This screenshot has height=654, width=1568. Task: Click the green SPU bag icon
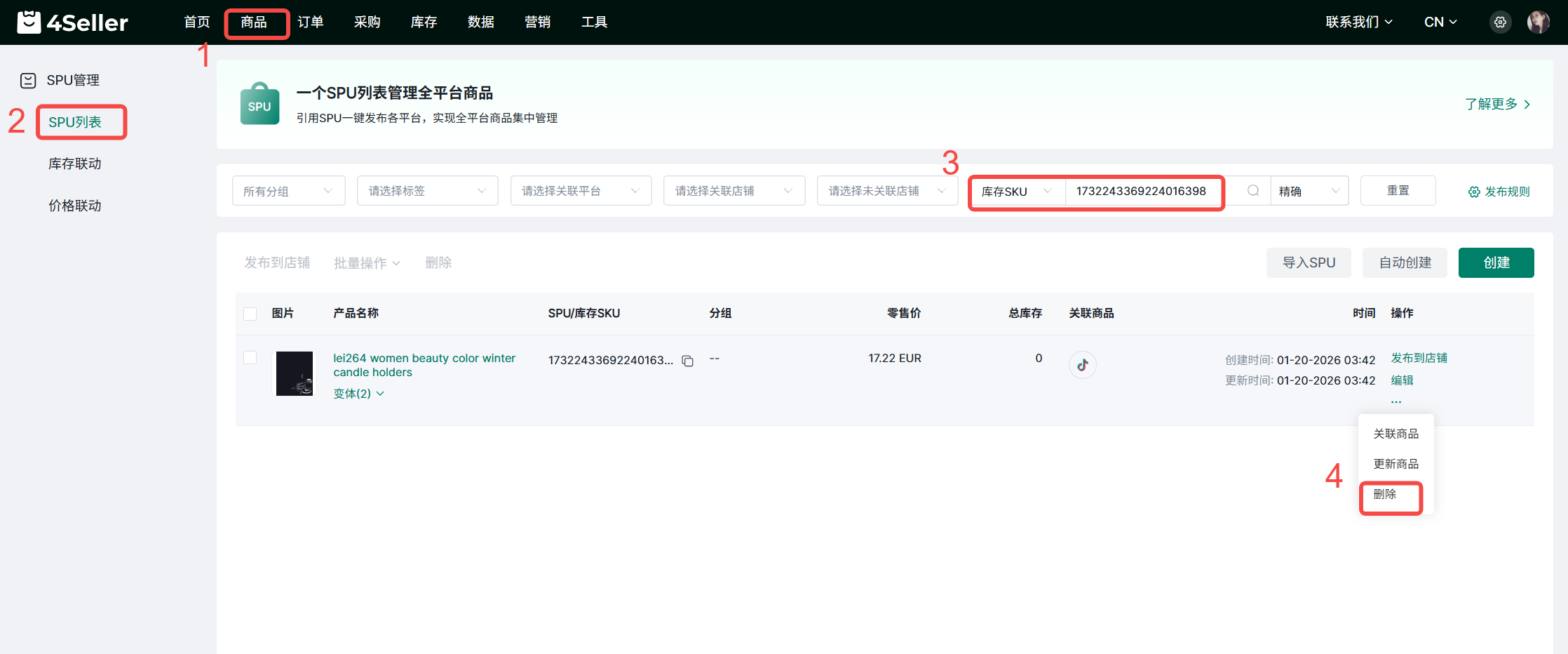click(259, 104)
